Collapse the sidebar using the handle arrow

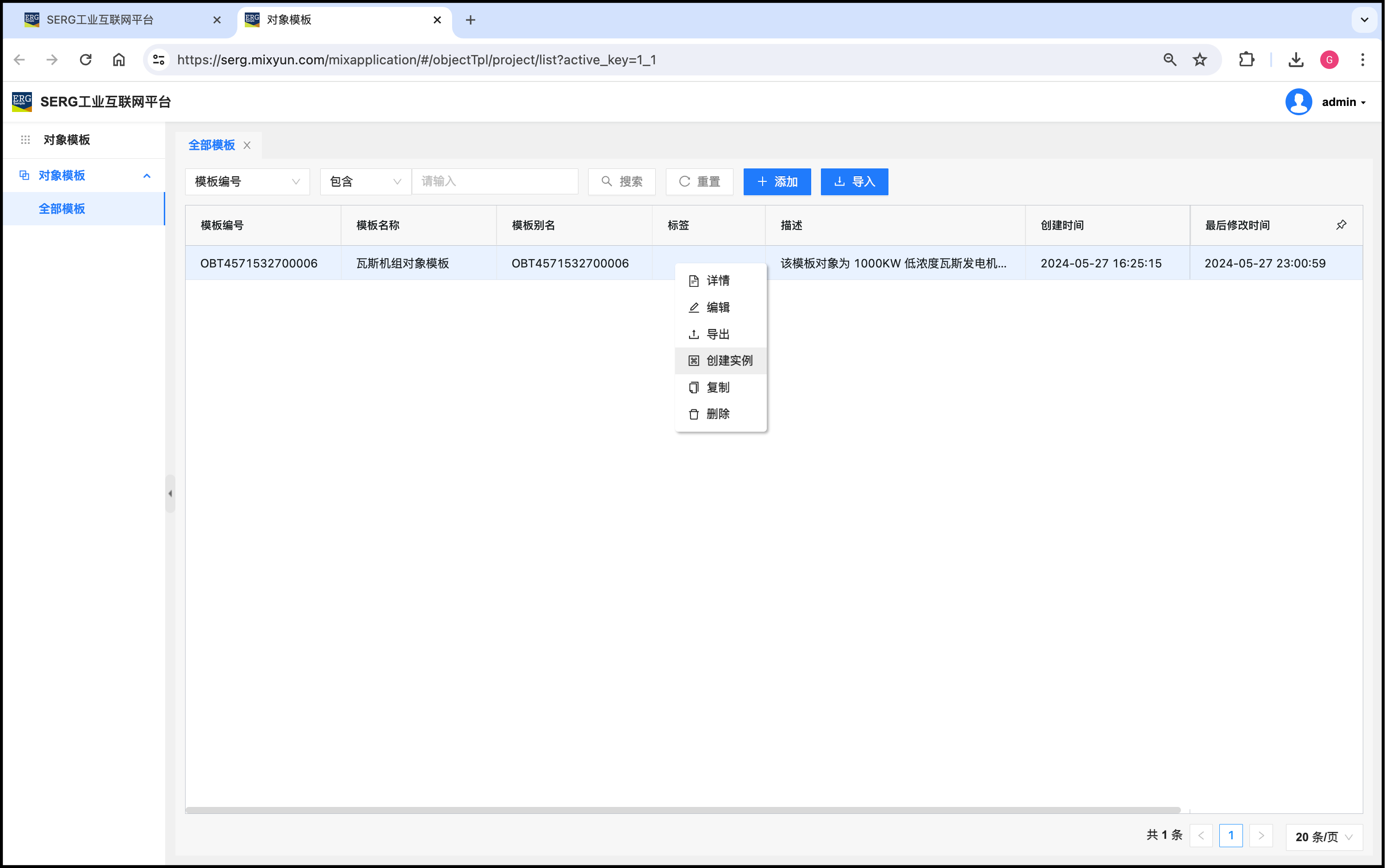pyautogui.click(x=170, y=494)
